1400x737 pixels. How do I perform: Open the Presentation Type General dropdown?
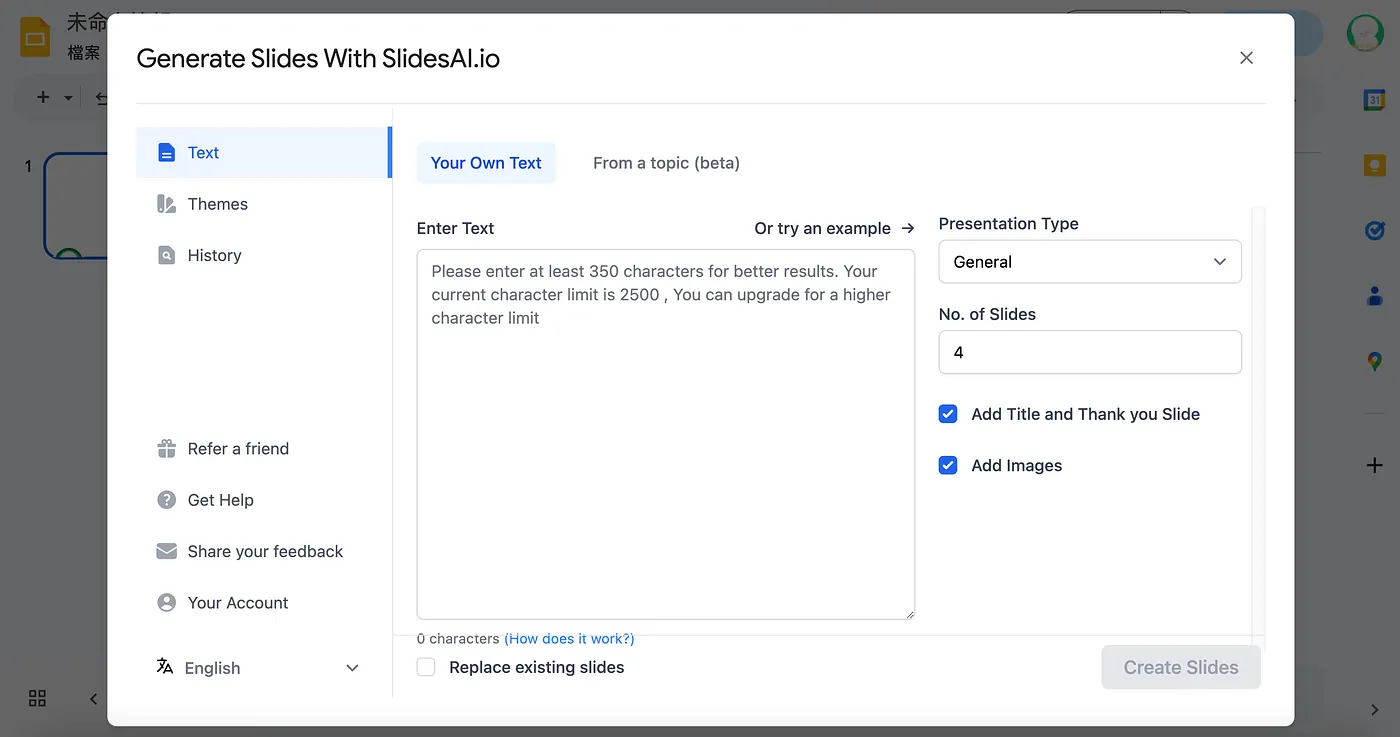1090,262
